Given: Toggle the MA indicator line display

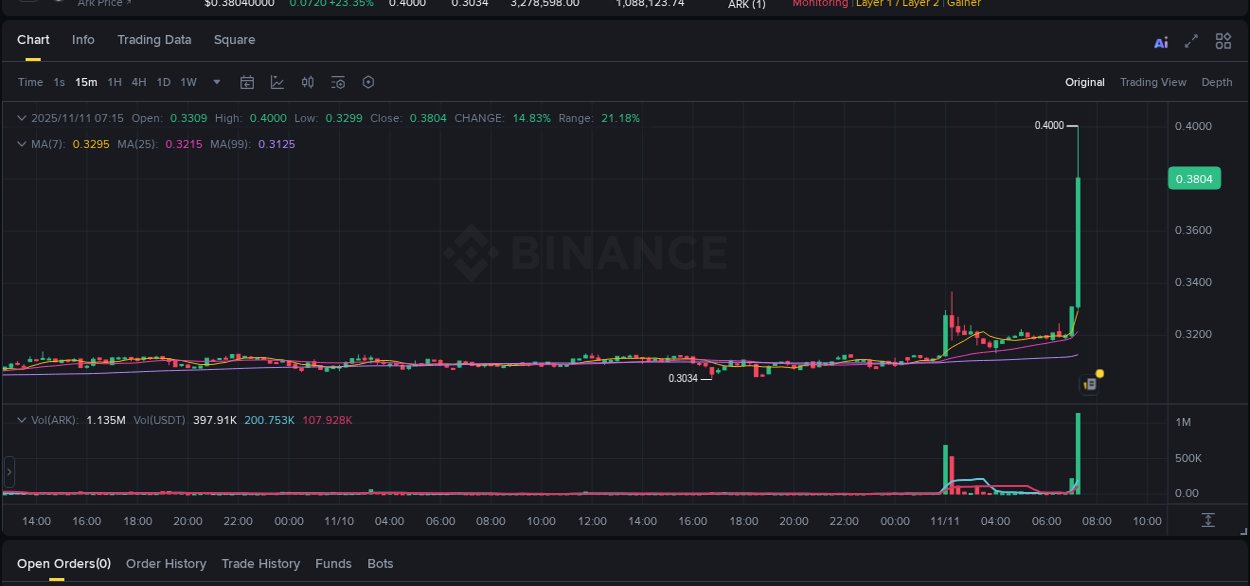Looking at the screenshot, I should pos(20,144).
